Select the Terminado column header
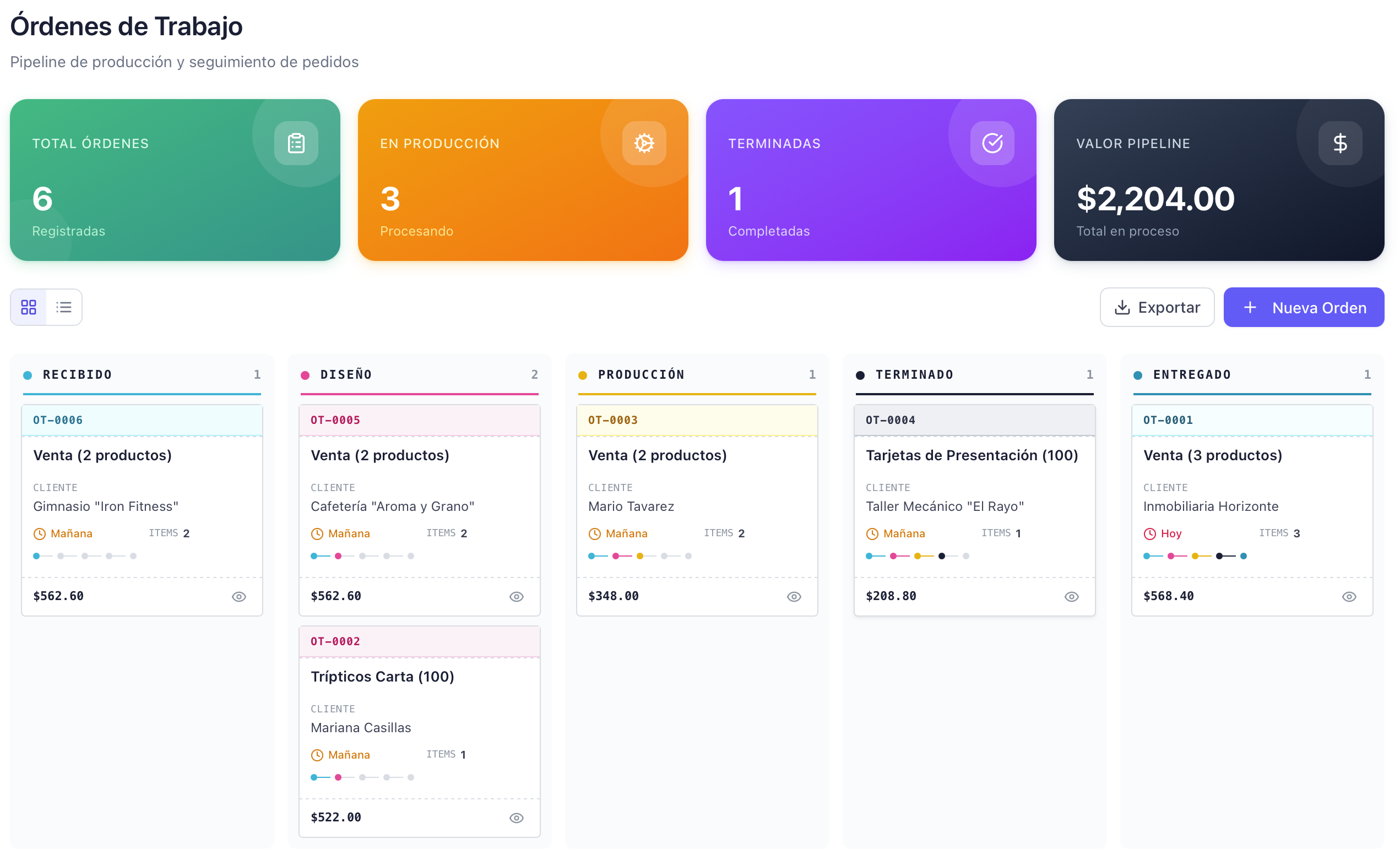 (x=914, y=374)
